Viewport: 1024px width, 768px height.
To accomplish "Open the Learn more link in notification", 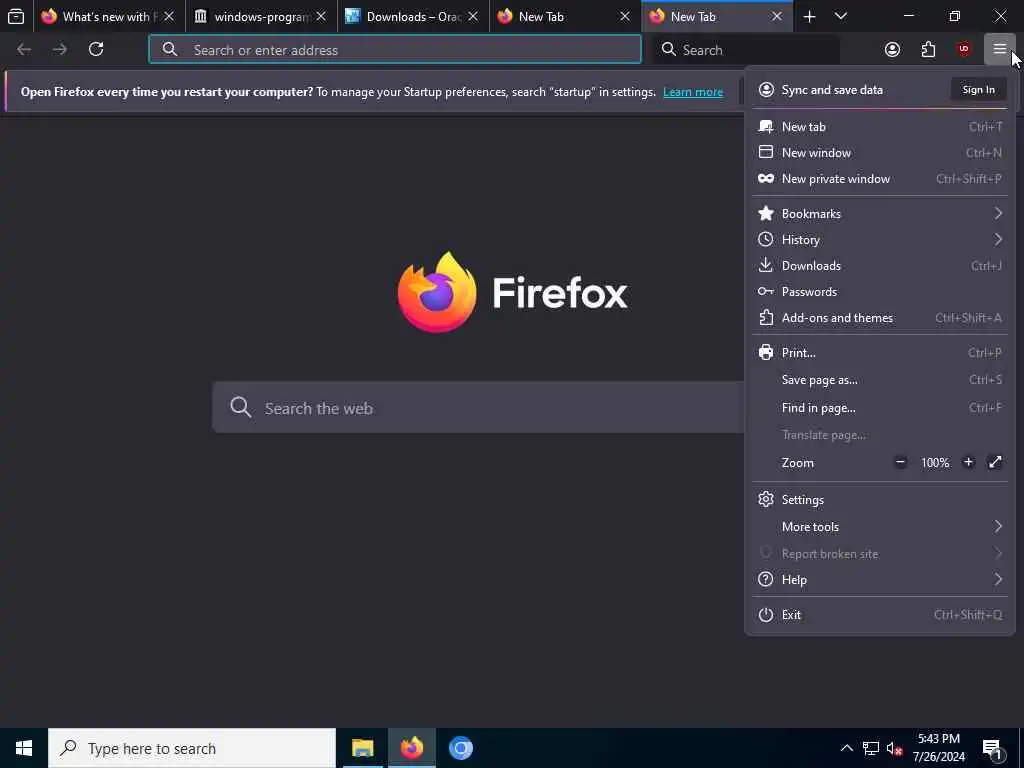I will click(x=693, y=92).
